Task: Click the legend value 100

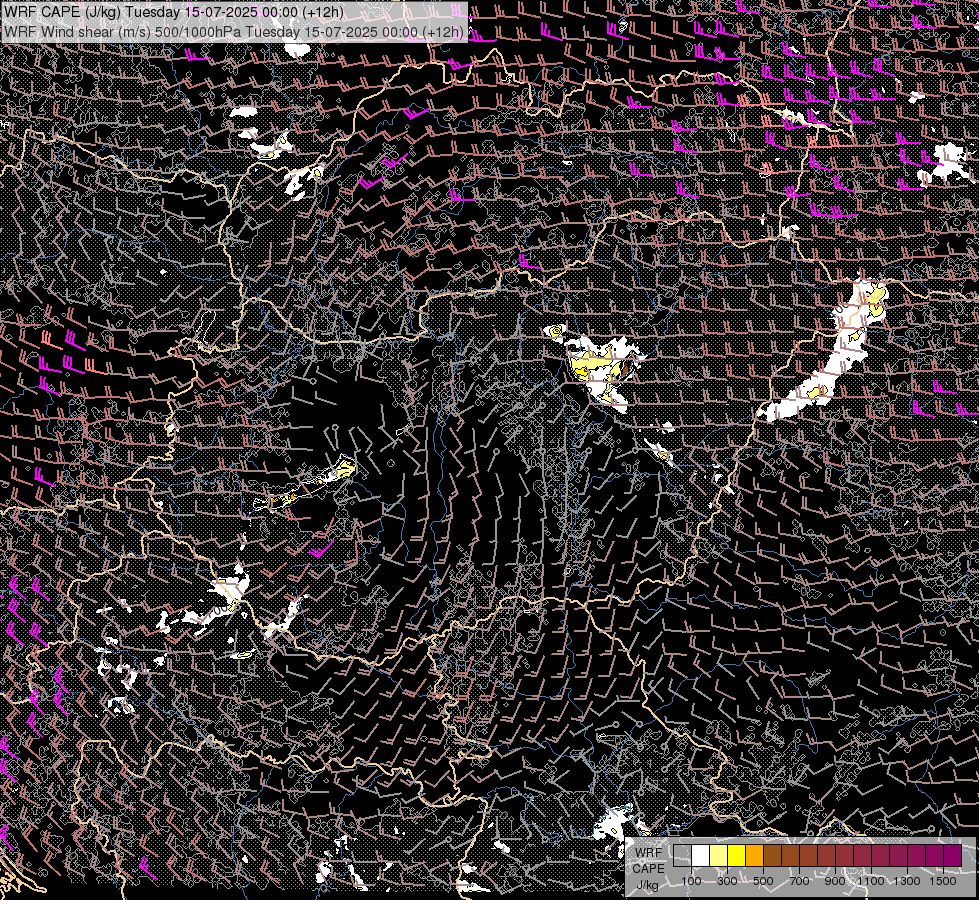Action: [691, 881]
